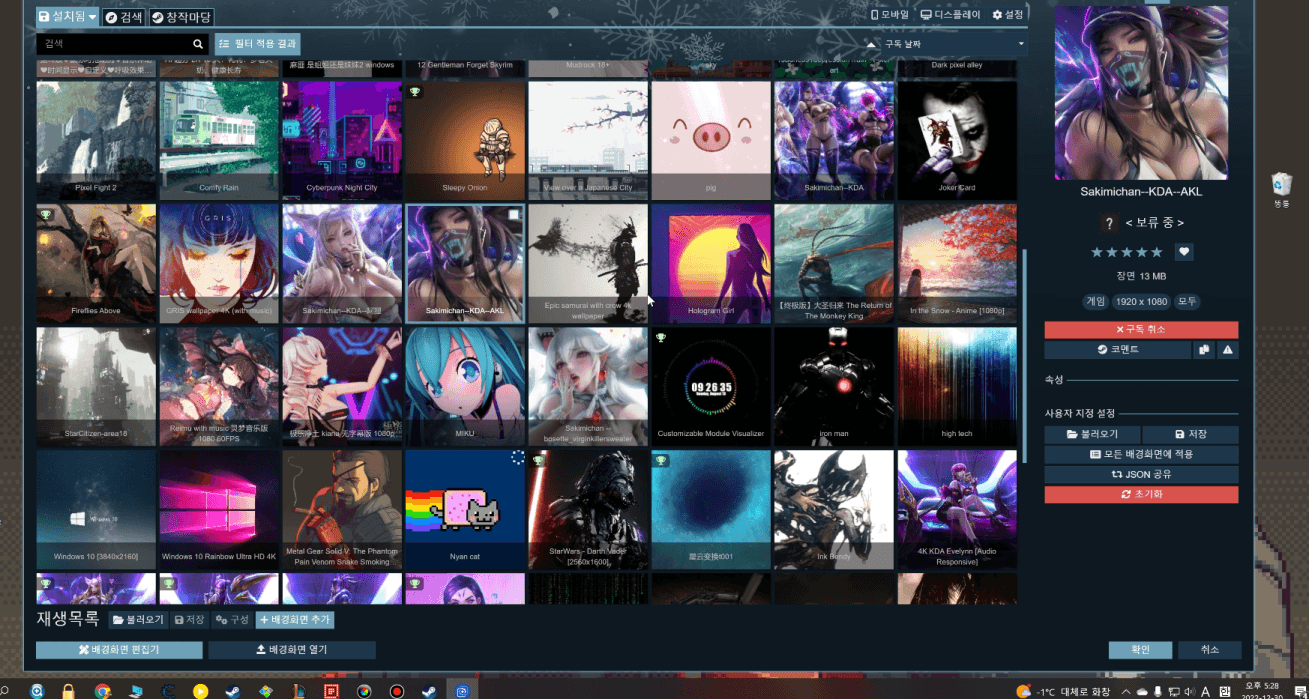Click the 배경화면 추가 add button
The width and height of the screenshot is (1309, 699).
[x=294, y=620]
